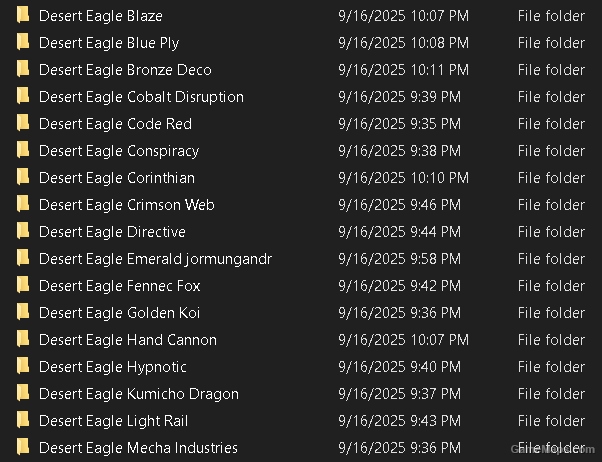Image resolution: width=602 pixels, height=462 pixels.
Task: Click the Desert Eagle Kumicho Dragon name
Action: (x=139, y=394)
